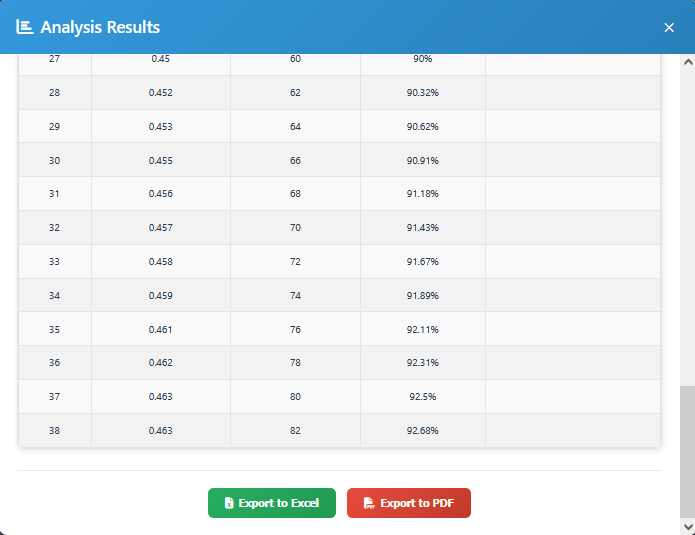Select the cell showing 68
Screen dimensions: 695x535
[295, 194]
